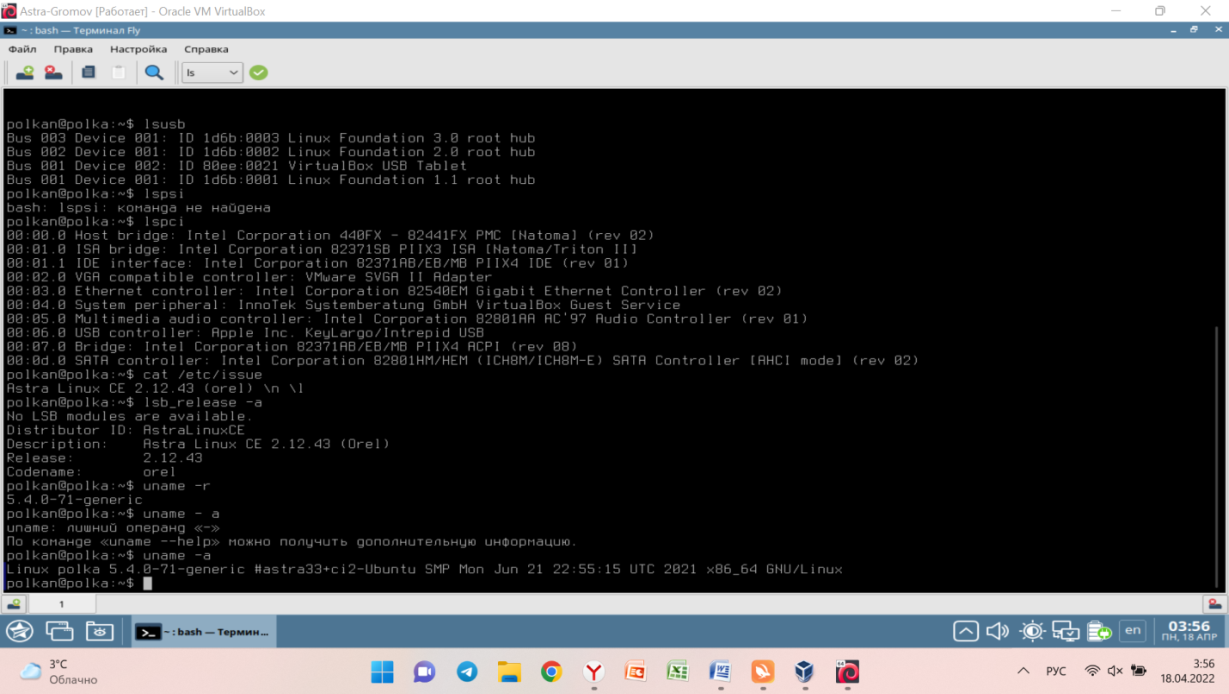Click 'VMware SVGA II Adapter' lspci line
Screen dimensions: 1229x694
249,277
